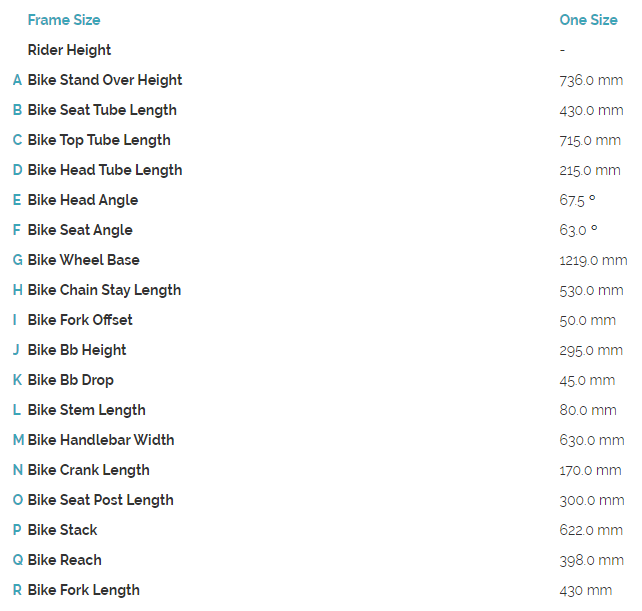Viewport: 642px width, 611px height.
Task: Click the Frame Size column header
Action: coord(64,20)
